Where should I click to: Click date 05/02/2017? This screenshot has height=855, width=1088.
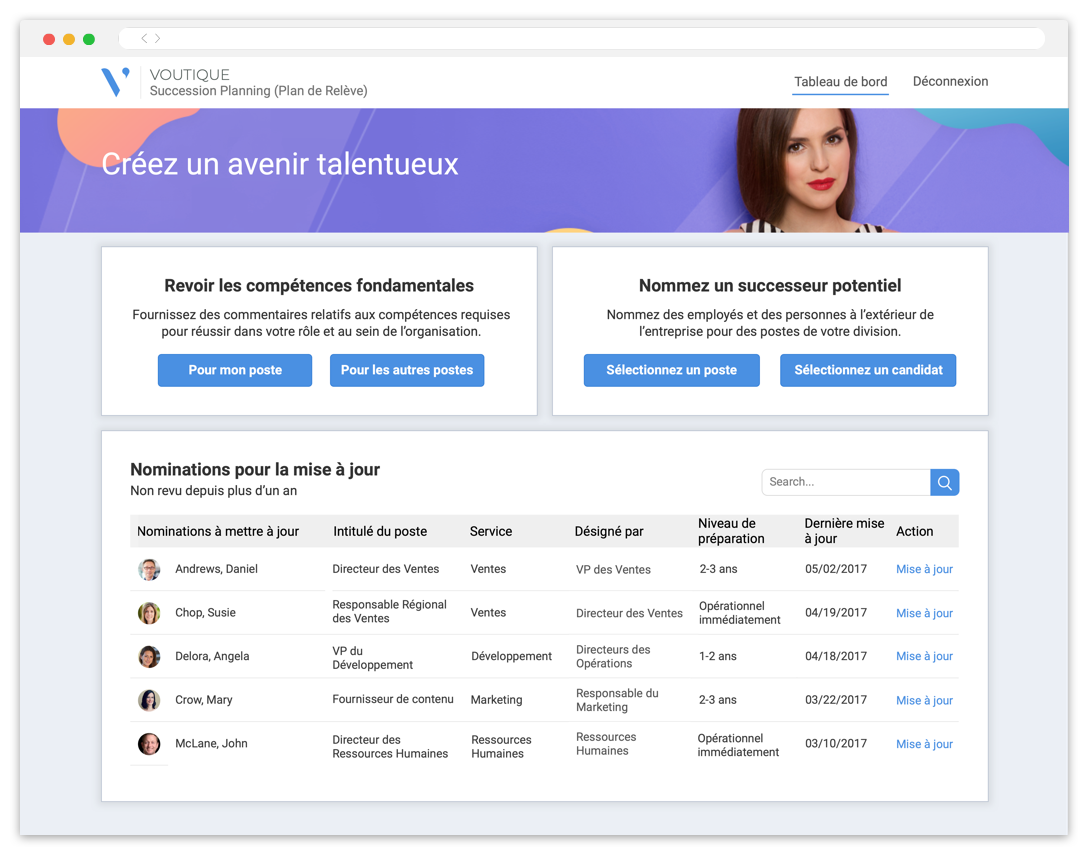click(x=836, y=569)
